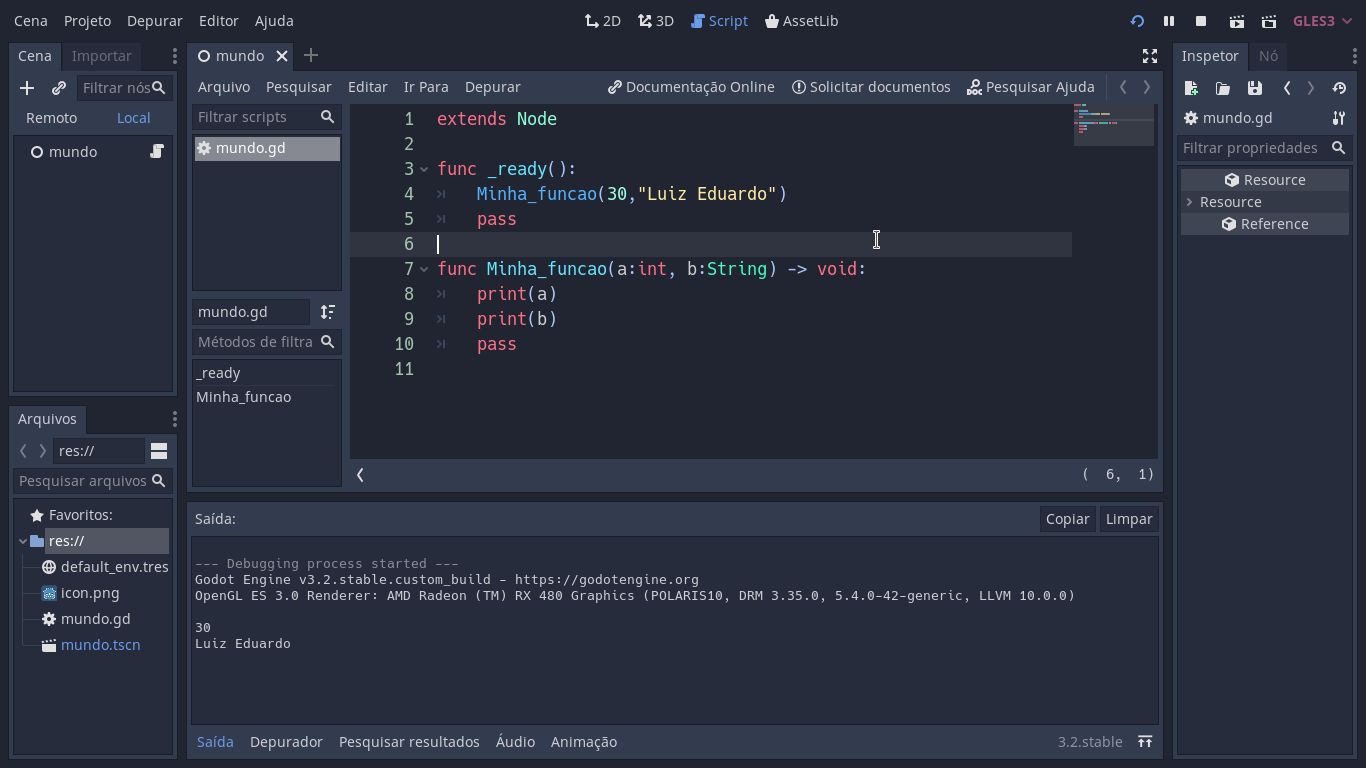Copy the output log text
Image resolution: width=1366 pixels, height=768 pixels.
(1067, 519)
